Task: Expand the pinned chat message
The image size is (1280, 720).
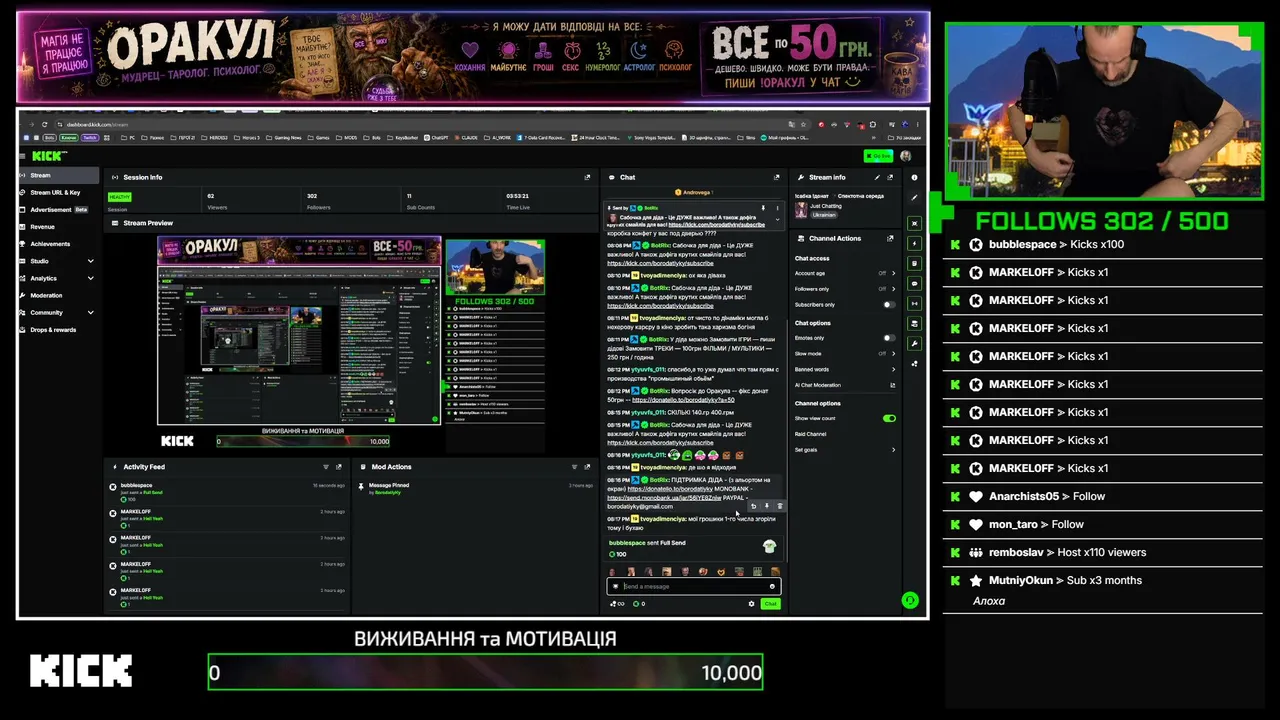Action: point(777,220)
